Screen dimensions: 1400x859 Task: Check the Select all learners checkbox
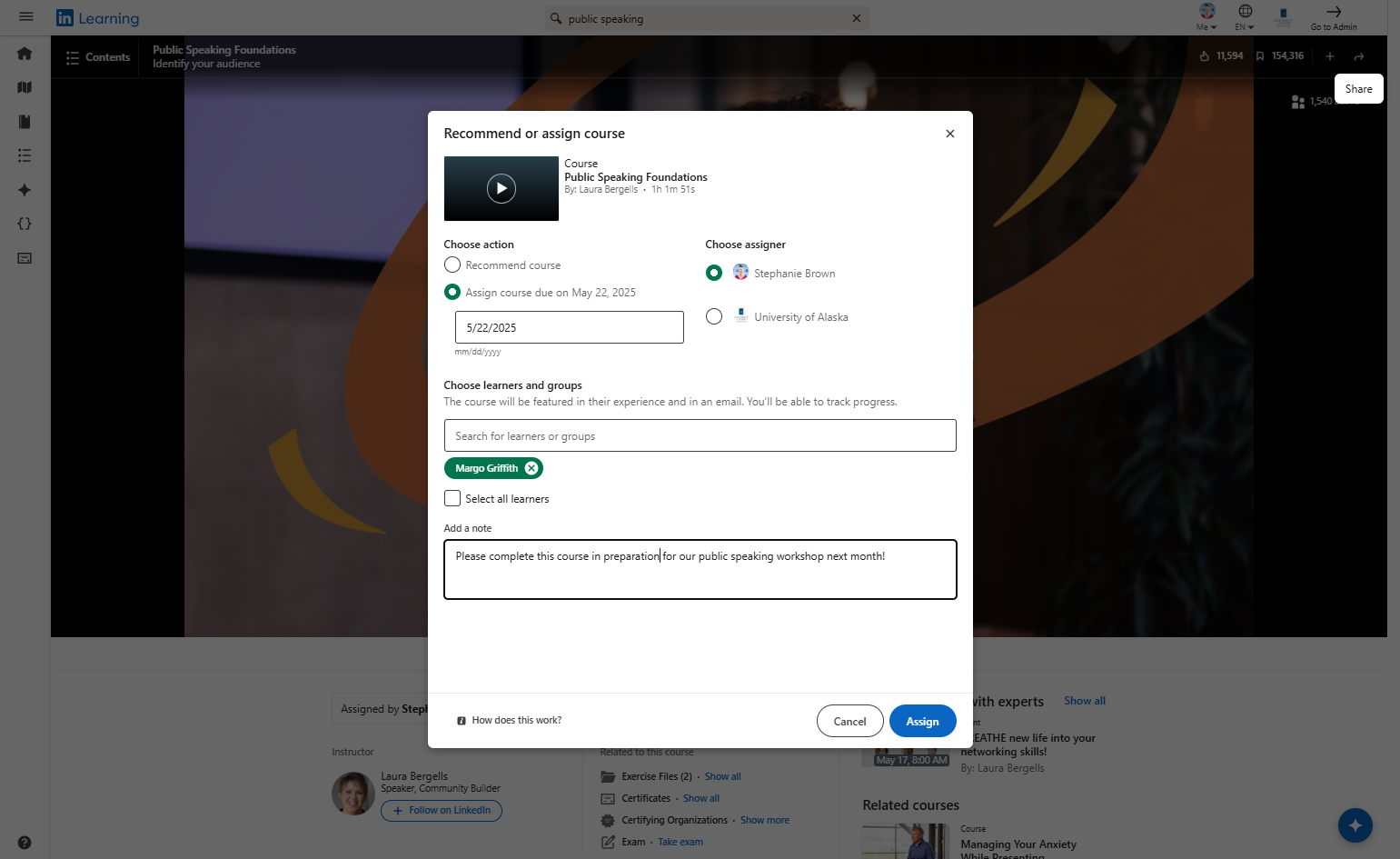[452, 498]
